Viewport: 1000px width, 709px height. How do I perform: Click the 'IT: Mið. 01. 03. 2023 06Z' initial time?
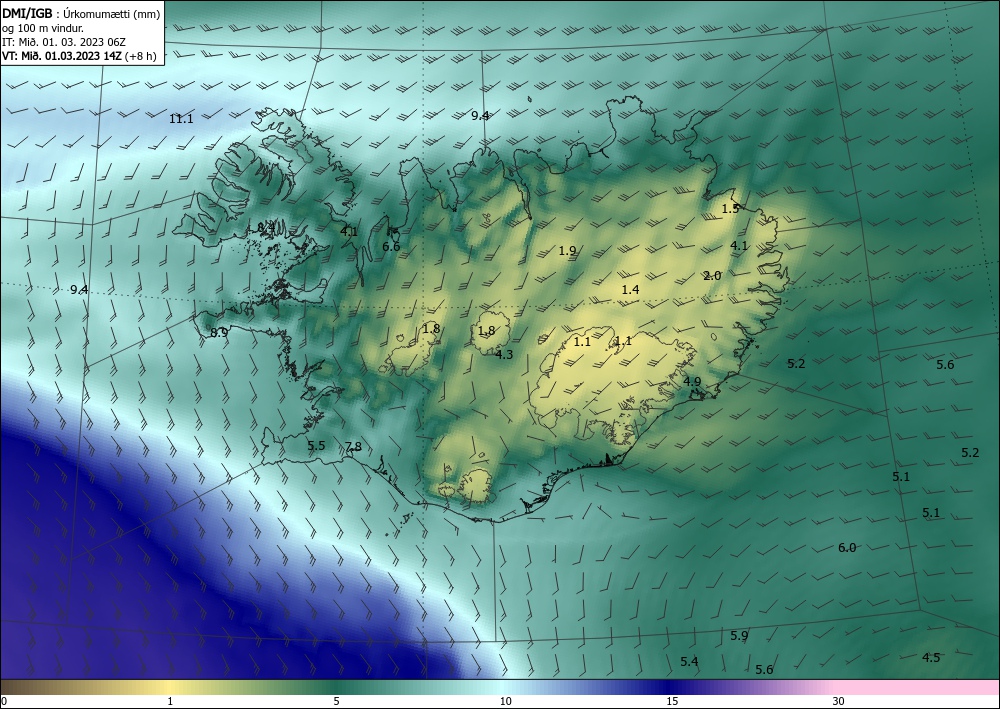click(x=64, y=41)
